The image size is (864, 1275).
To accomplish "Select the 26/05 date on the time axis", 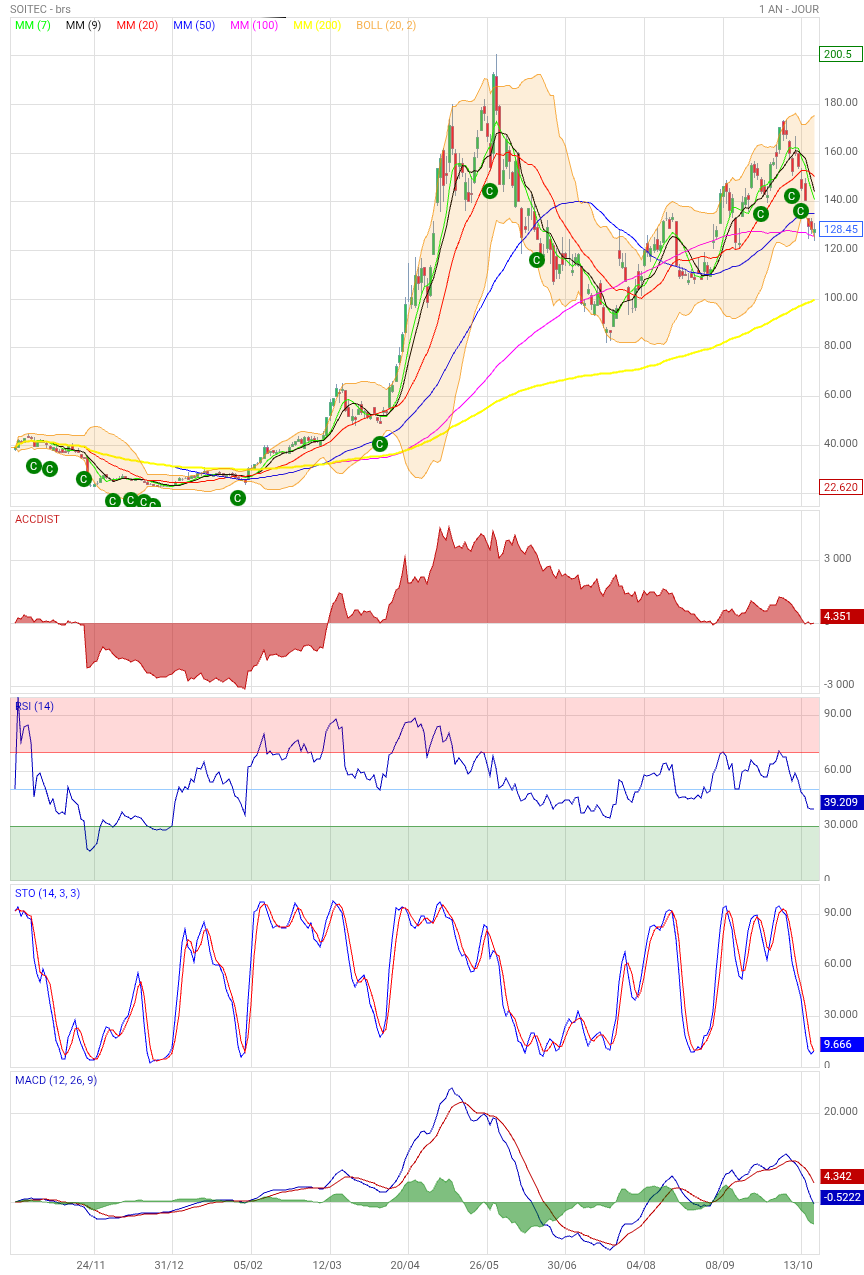I will (x=486, y=1265).
